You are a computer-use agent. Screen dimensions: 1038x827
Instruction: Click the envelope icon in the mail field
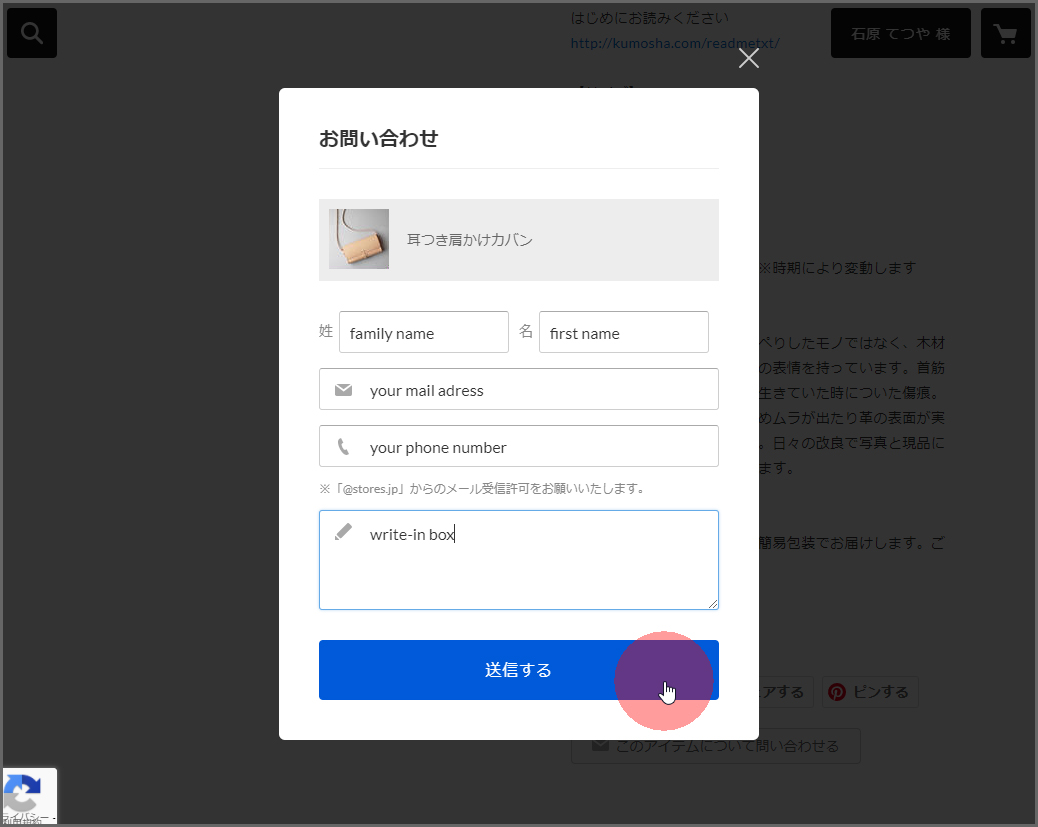tap(343, 390)
